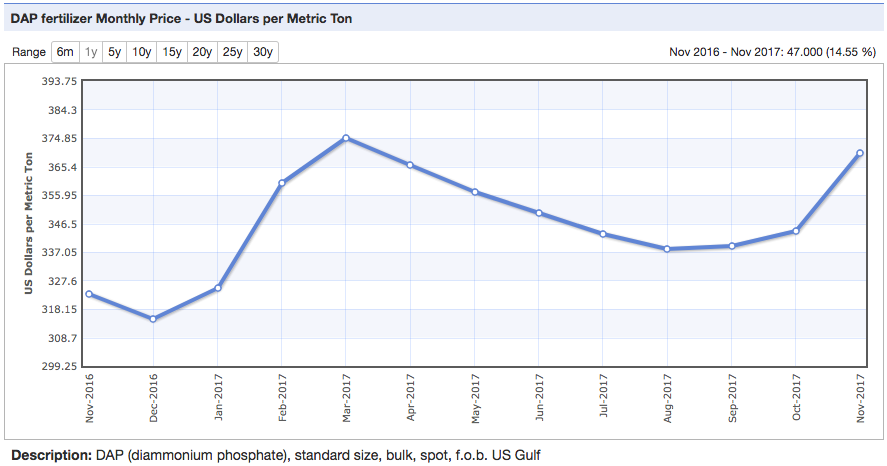Select the 6m range button
Screen dimensions: 887x466
(65, 52)
